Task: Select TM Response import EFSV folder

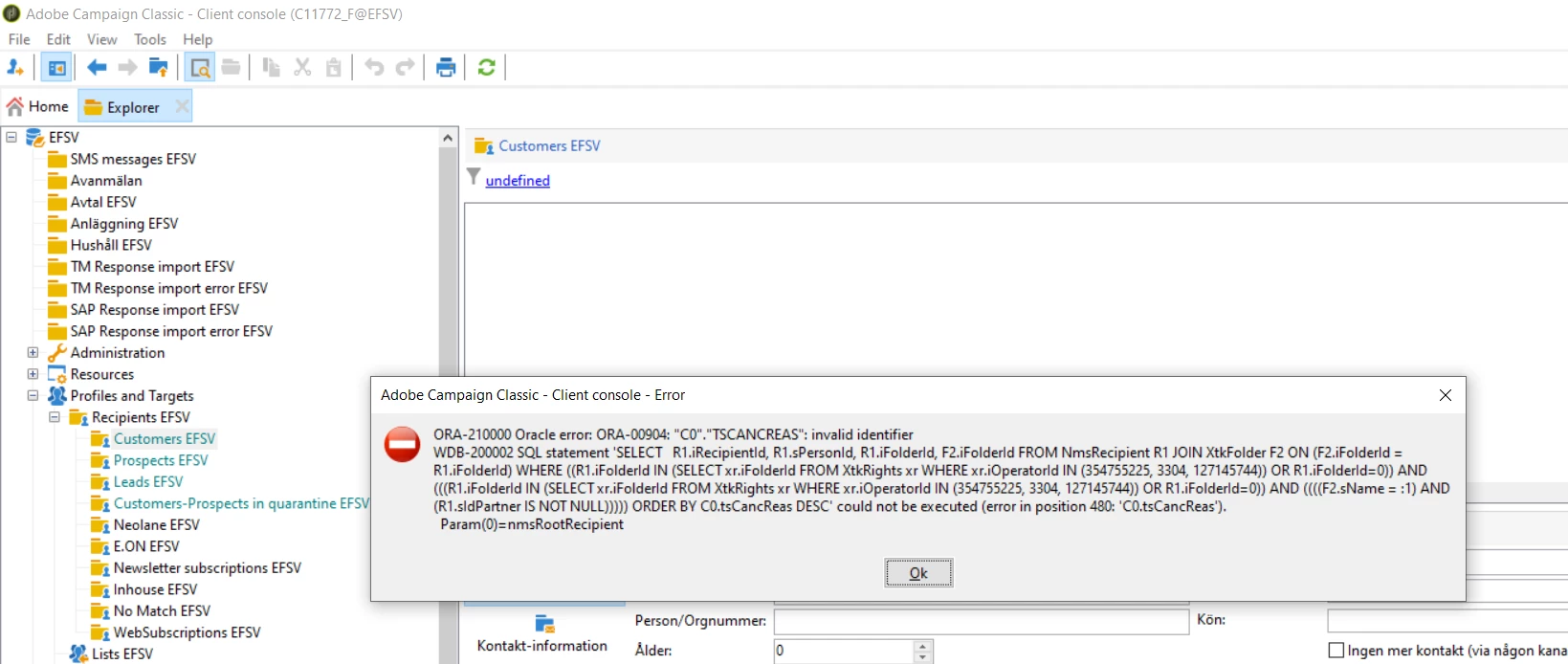Action: coord(152,266)
